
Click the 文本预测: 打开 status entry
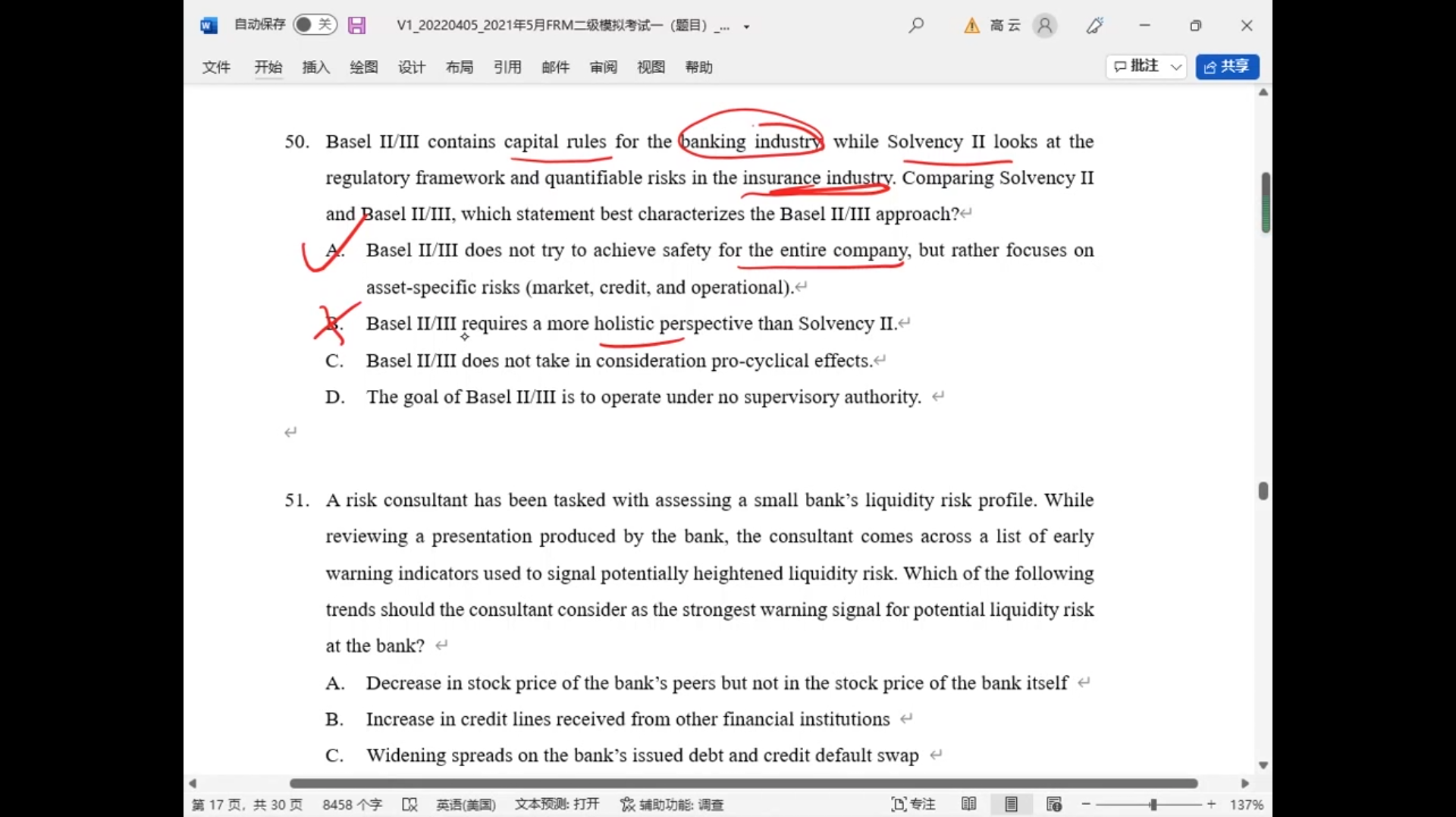coord(557,804)
